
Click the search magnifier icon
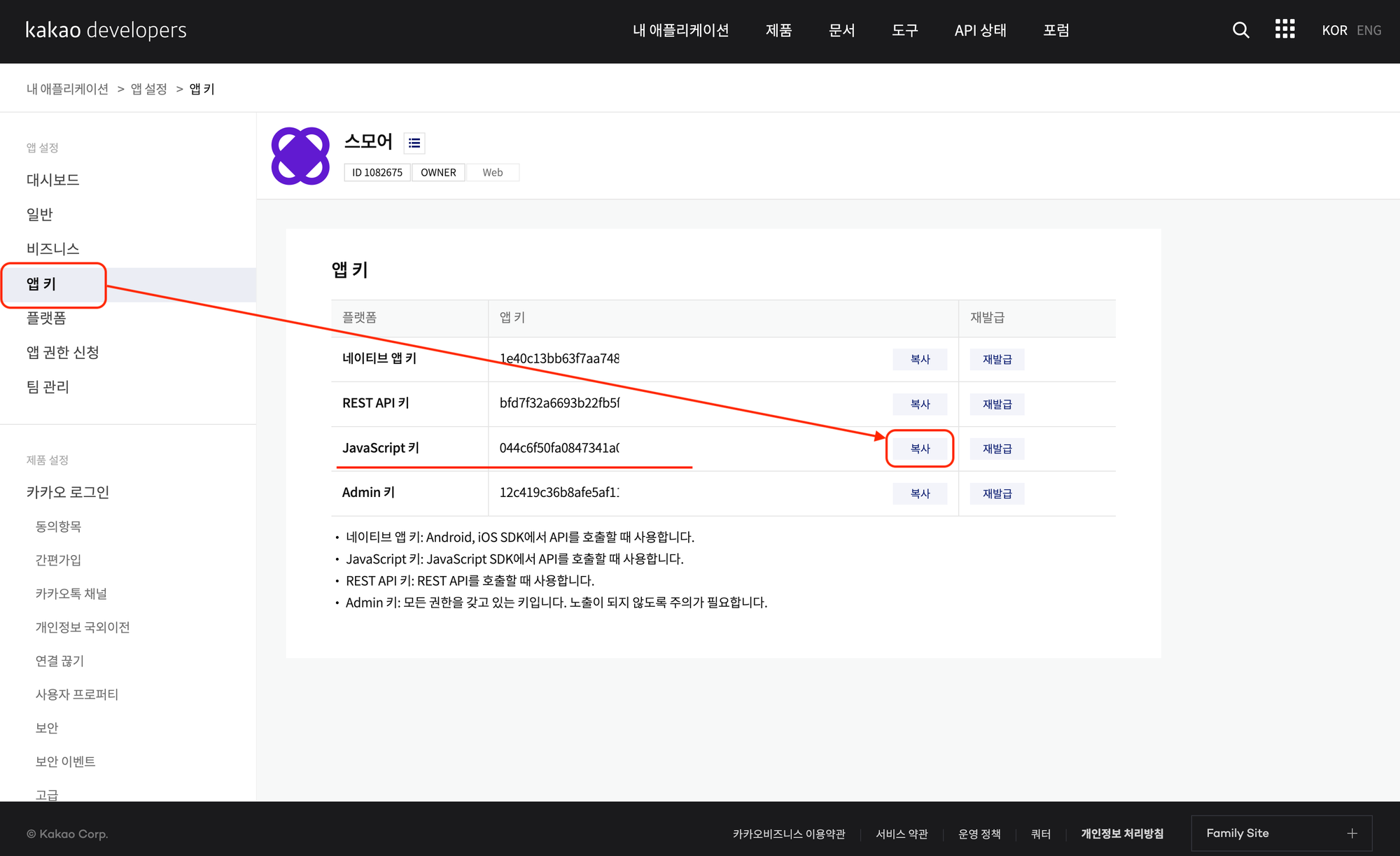click(x=1240, y=30)
